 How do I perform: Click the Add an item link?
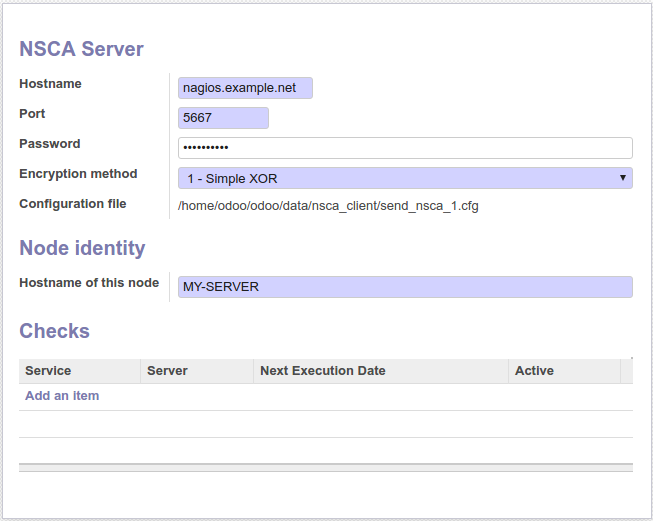click(62, 396)
